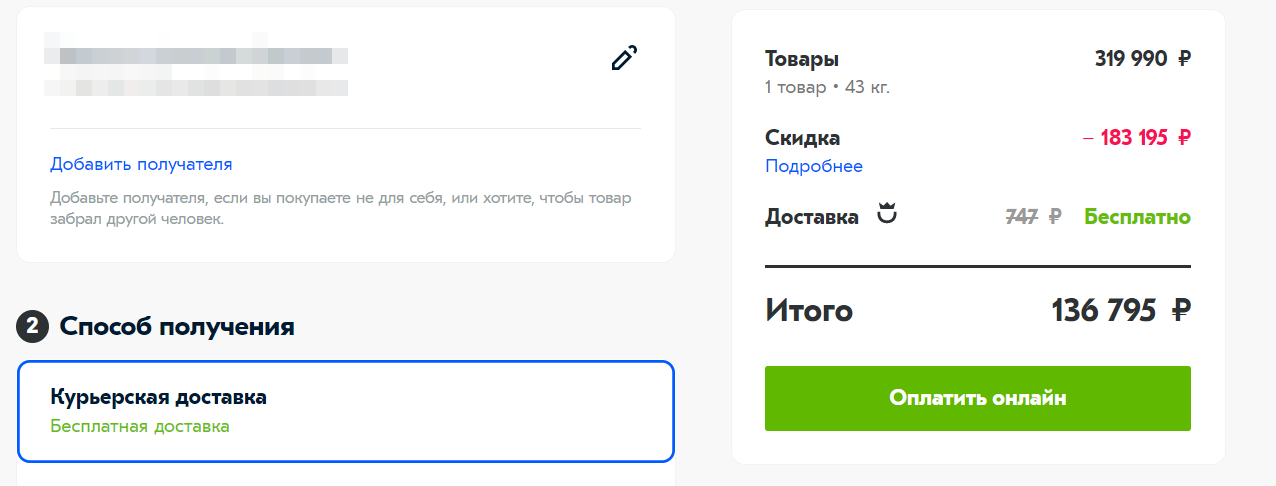Click the red −183 195 ₽ discount amount
The height and width of the screenshot is (486, 1276).
pos(1137,138)
